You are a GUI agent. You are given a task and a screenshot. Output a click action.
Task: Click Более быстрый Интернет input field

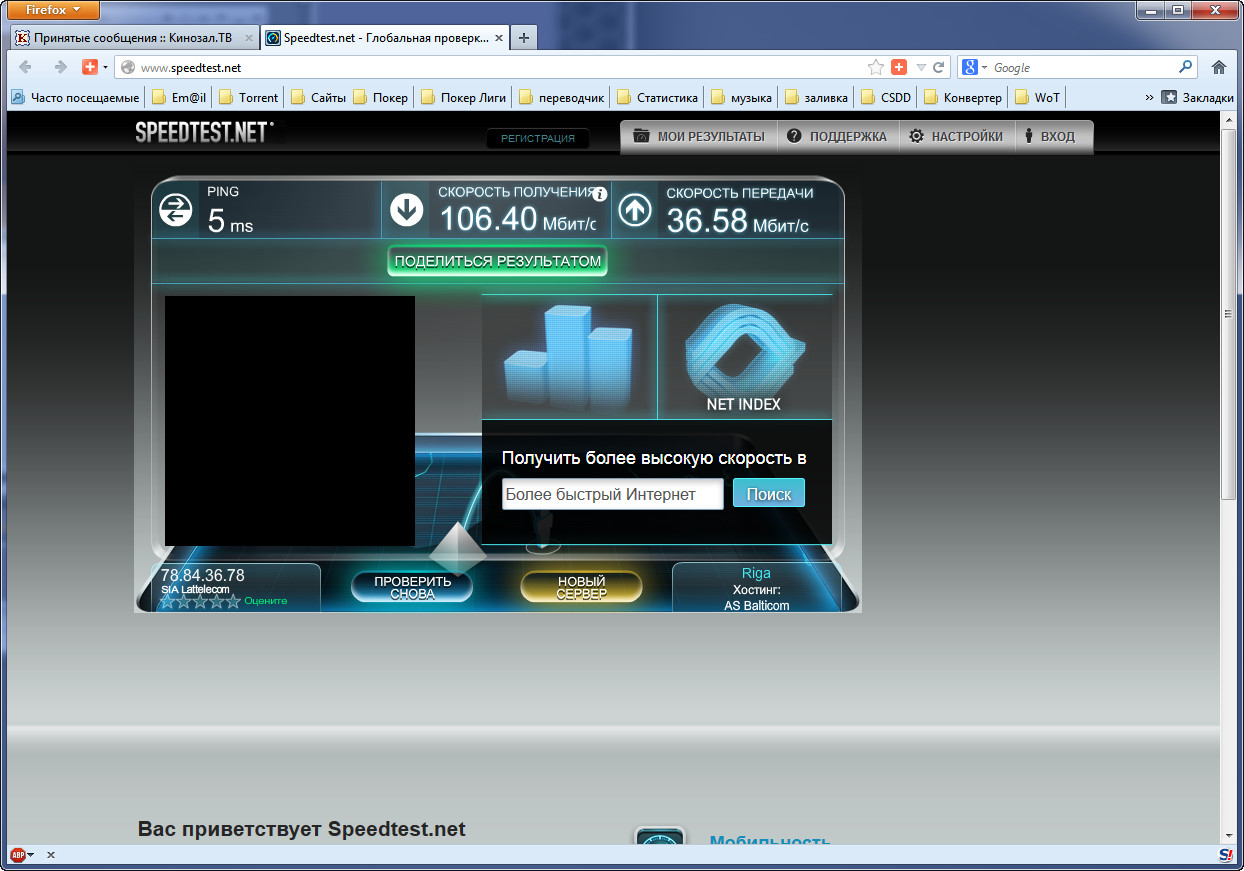click(x=612, y=494)
